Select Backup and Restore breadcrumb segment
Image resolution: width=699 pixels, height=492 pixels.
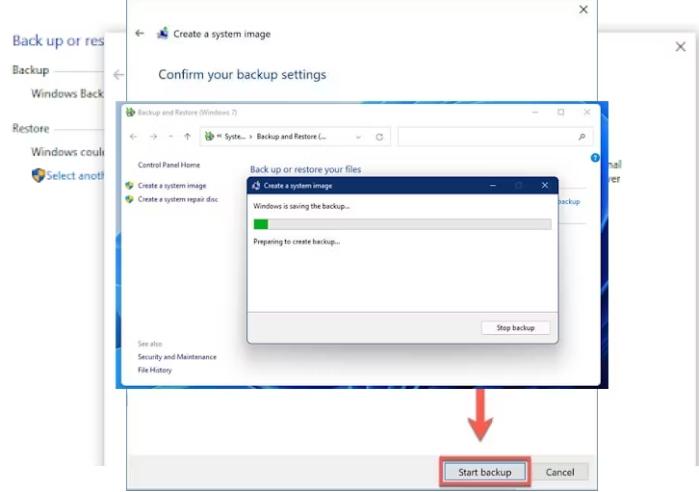(291, 136)
